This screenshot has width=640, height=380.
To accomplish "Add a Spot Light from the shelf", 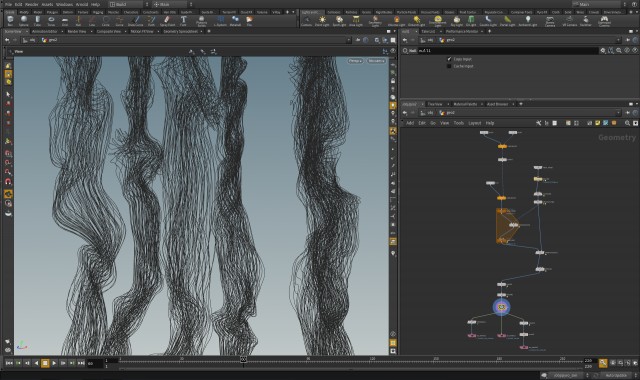I will [x=339, y=20].
